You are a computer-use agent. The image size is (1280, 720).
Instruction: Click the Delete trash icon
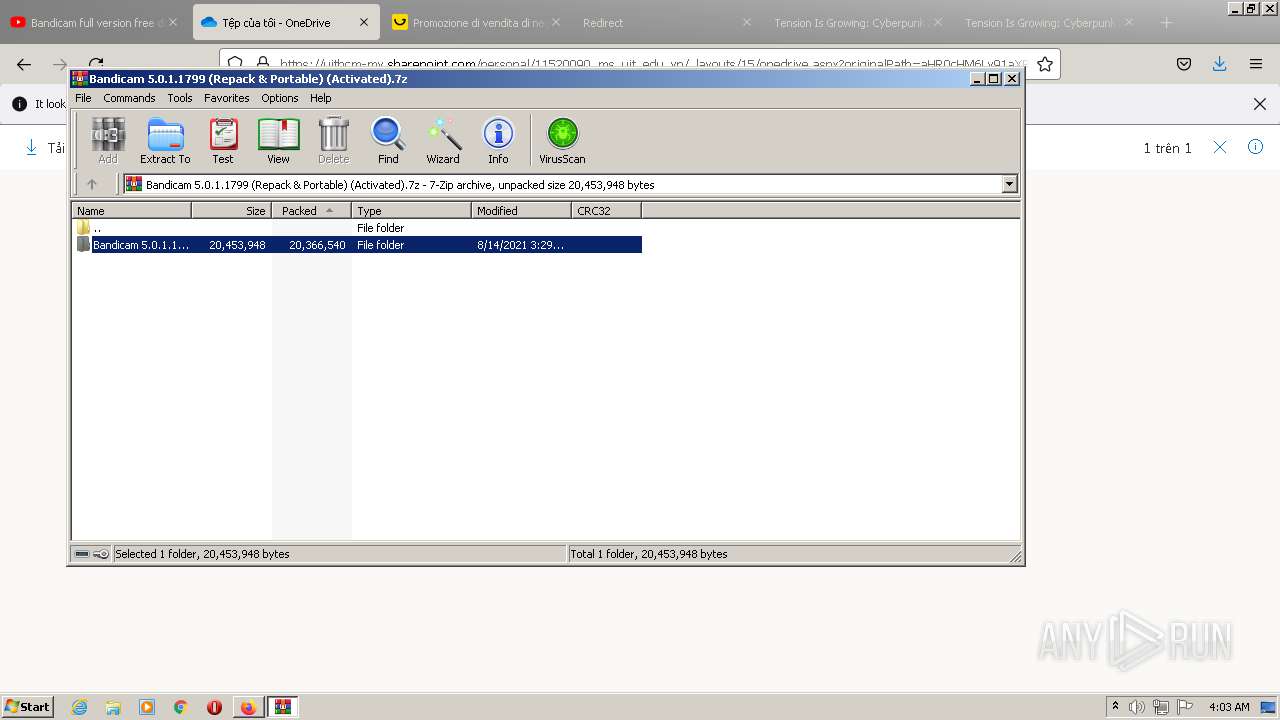pos(333,140)
